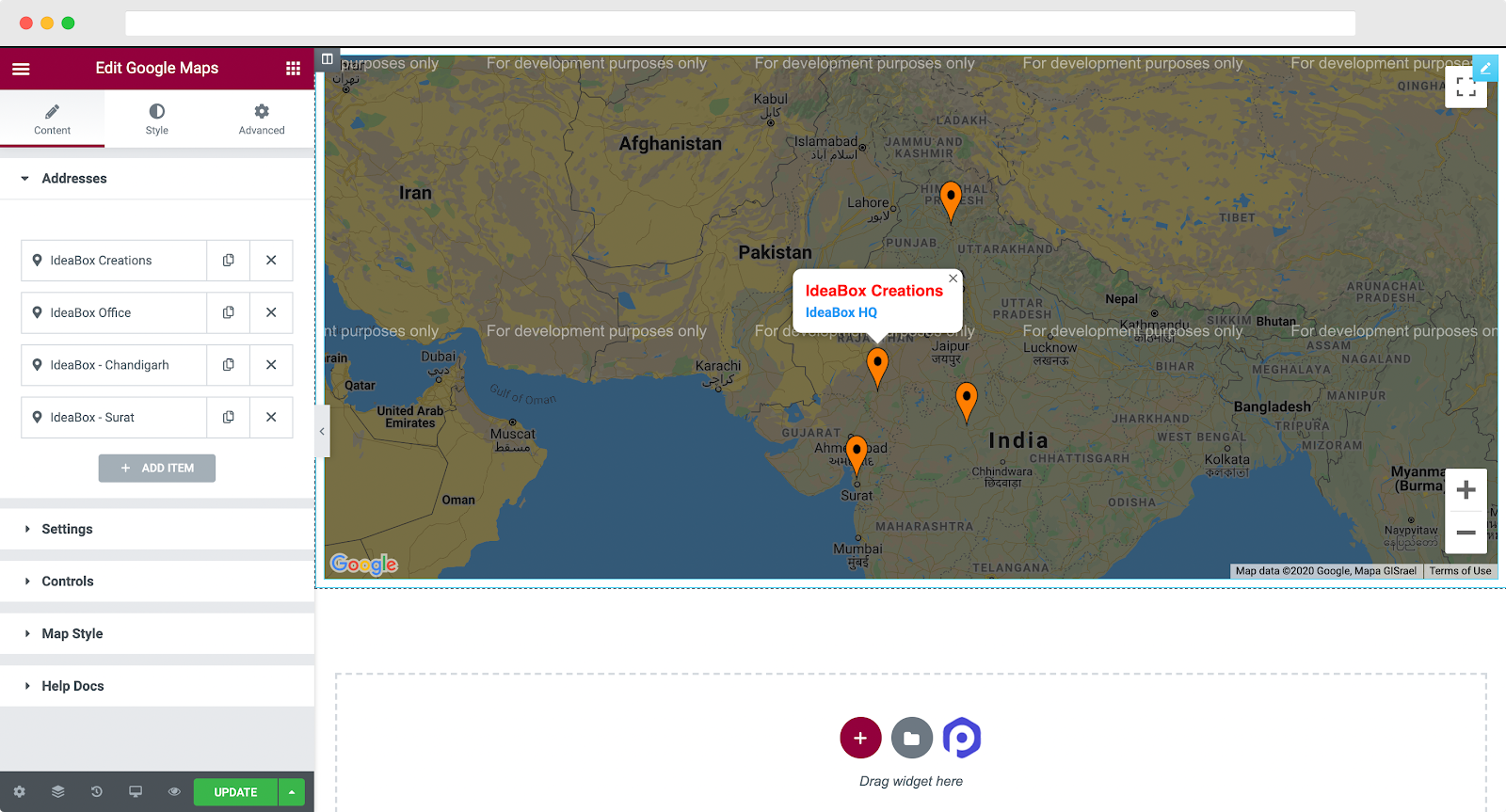Click the Add Item button
This screenshot has height=812, width=1506.
(157, 469)
